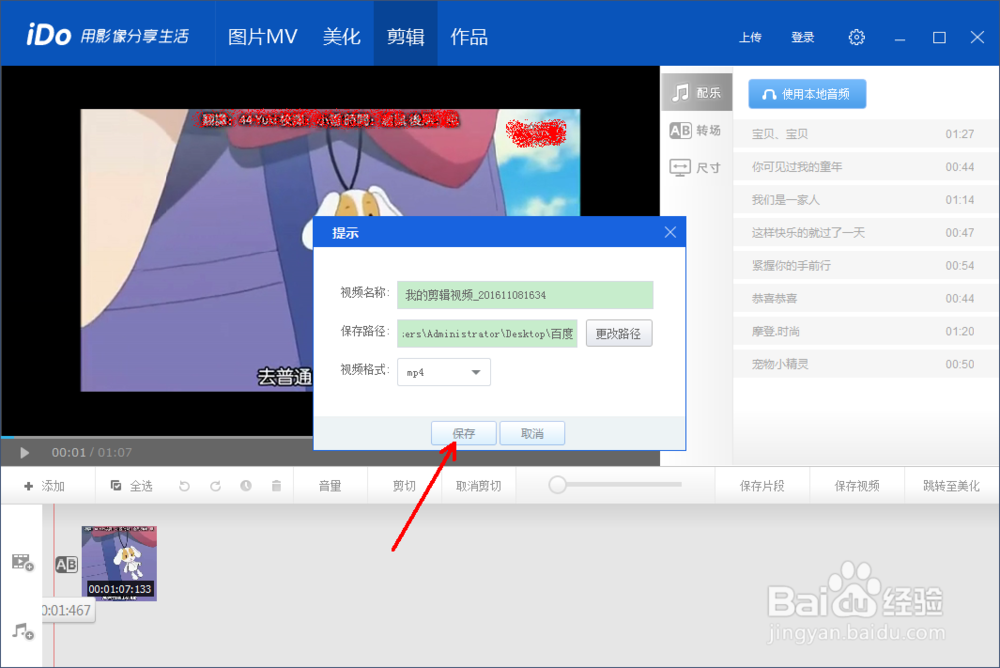Switch to the 图片MV tab

tap(261, 34)
